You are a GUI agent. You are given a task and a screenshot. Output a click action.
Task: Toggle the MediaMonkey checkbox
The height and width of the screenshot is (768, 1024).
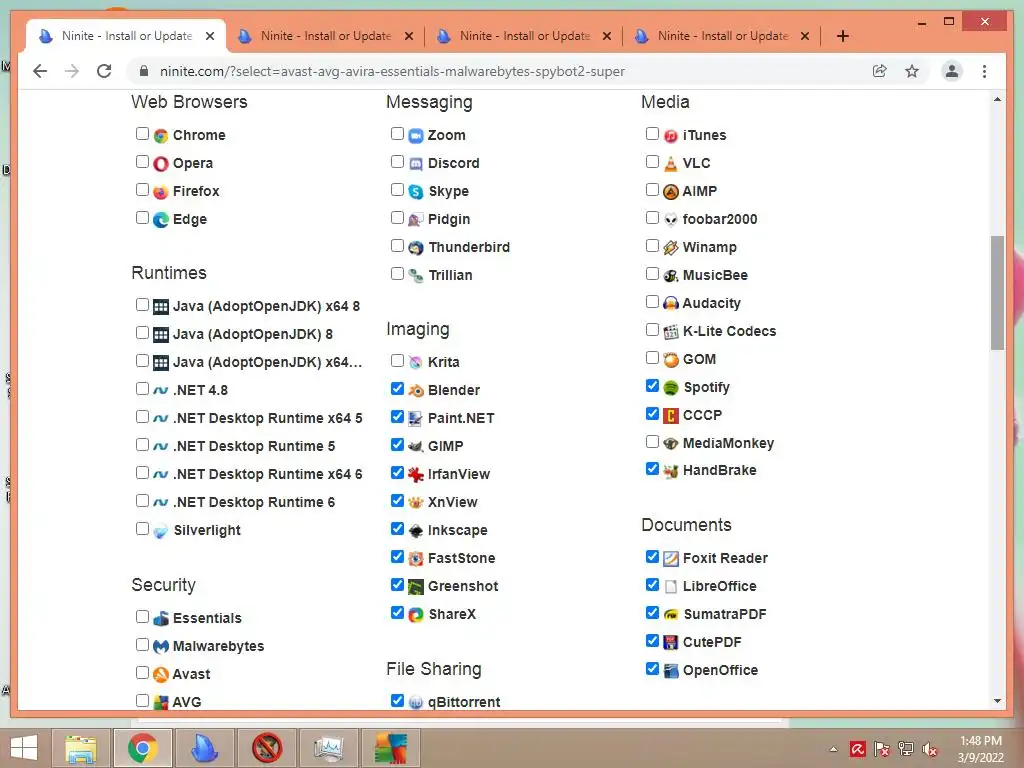[652, 442]
